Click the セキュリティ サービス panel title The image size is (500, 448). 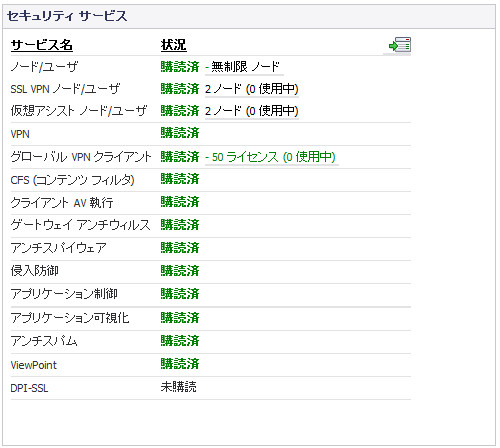click(67, 16)
